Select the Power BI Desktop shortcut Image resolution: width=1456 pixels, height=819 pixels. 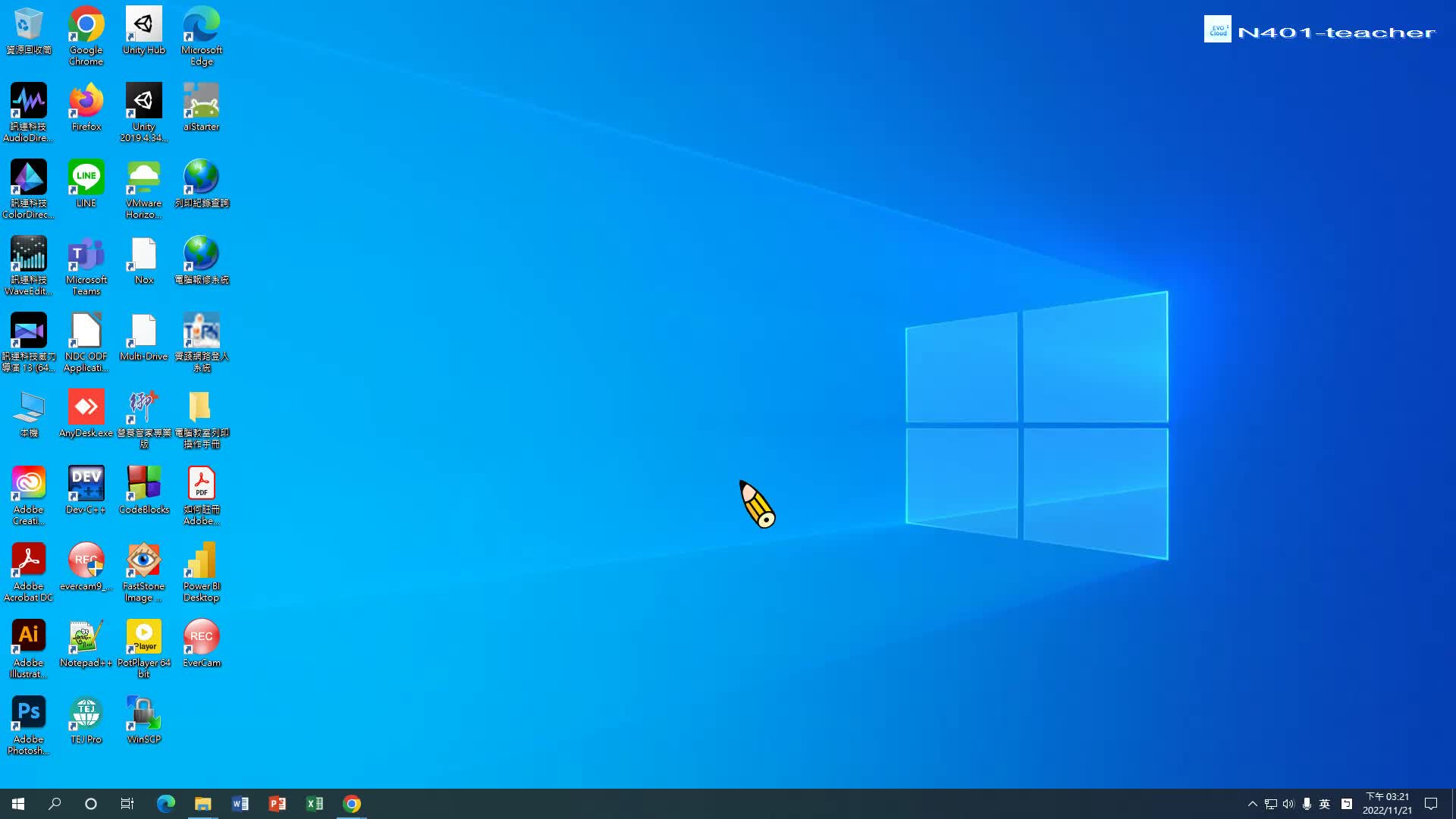pos(202,573)
